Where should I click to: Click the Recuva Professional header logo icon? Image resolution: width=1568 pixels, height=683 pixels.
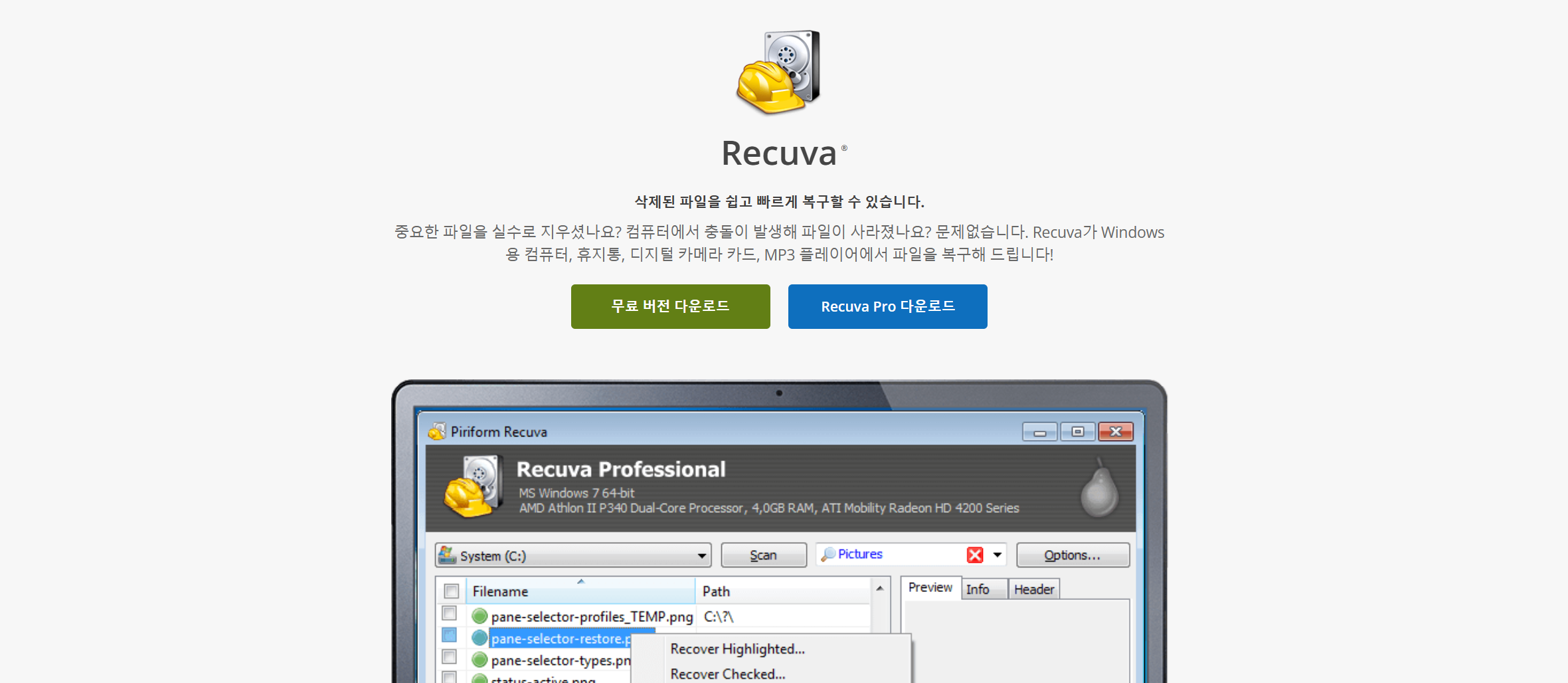point(473,487)
